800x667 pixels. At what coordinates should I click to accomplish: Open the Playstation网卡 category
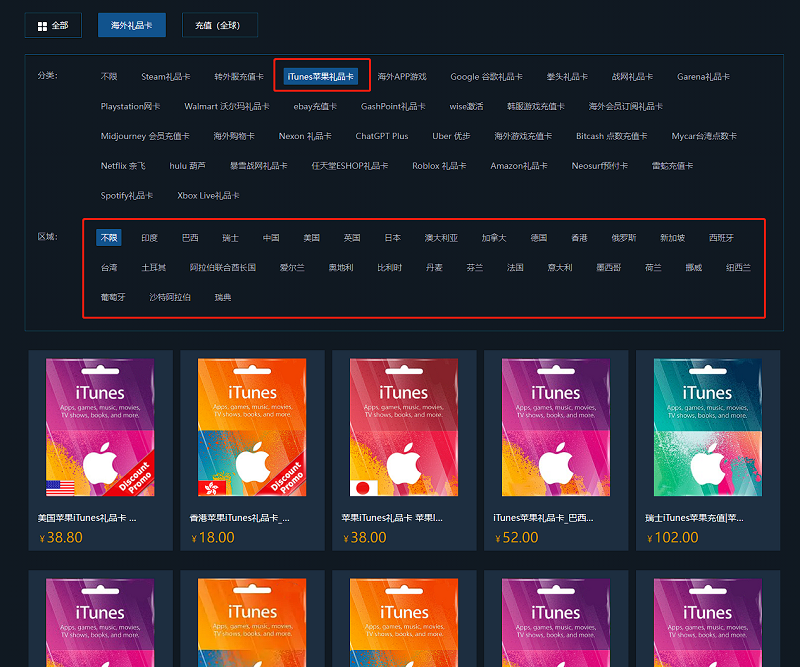tap(130, 106)
